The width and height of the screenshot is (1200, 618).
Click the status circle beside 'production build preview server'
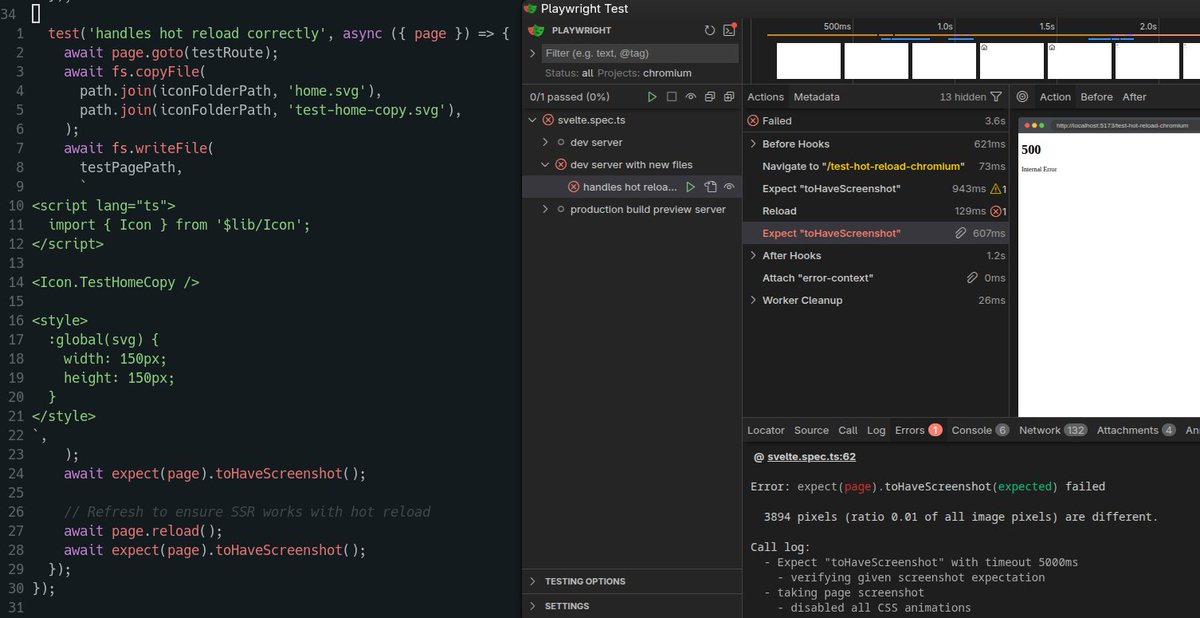click(561, 210)
